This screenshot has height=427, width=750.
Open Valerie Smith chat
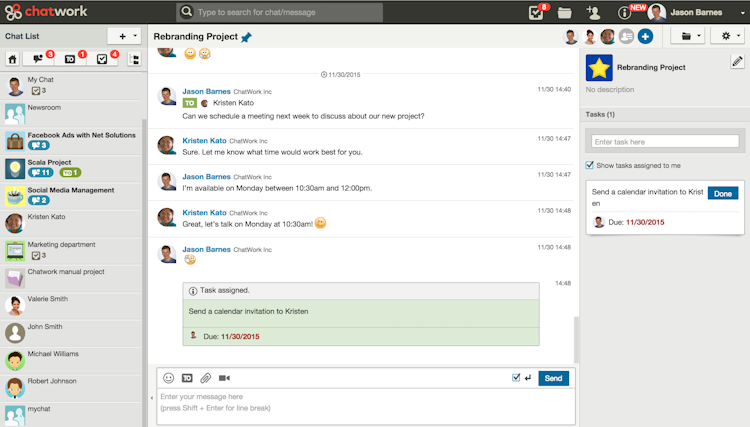click(x=72, y=305)
